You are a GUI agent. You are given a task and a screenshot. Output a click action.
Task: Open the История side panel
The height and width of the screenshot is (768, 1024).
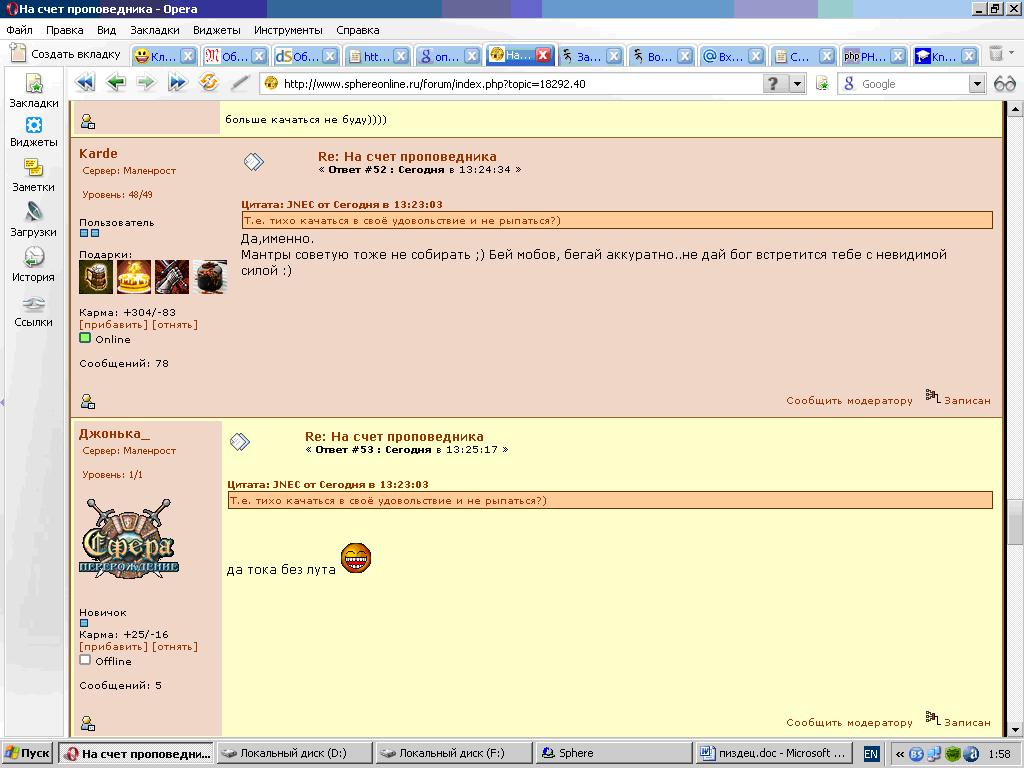point(34,265)
